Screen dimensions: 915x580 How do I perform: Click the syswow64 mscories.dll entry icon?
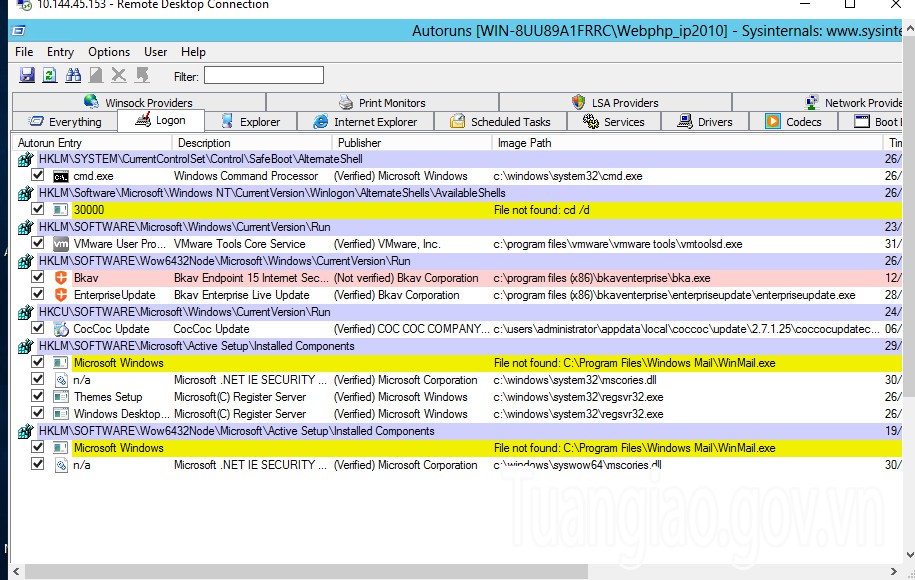pyautogui.click(x=61, y=465)
